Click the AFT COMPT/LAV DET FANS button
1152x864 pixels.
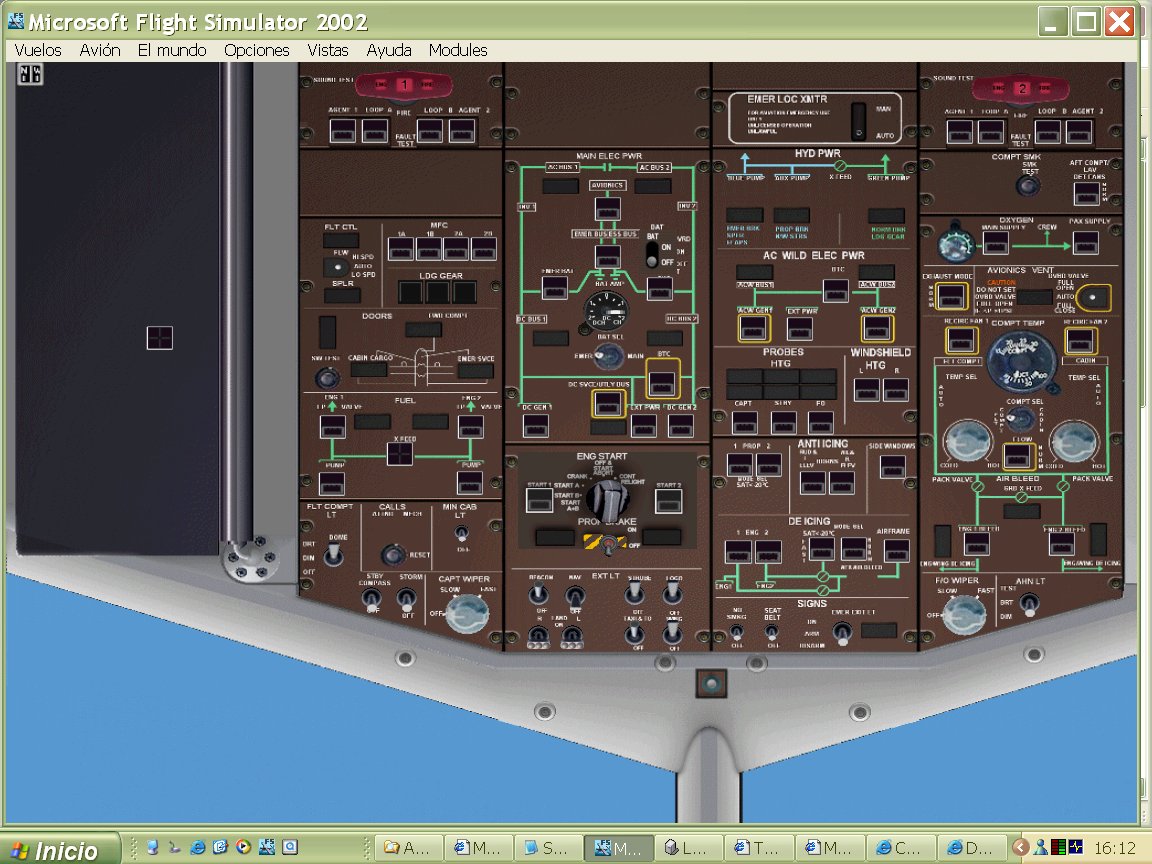click(x=1087, y=192)
